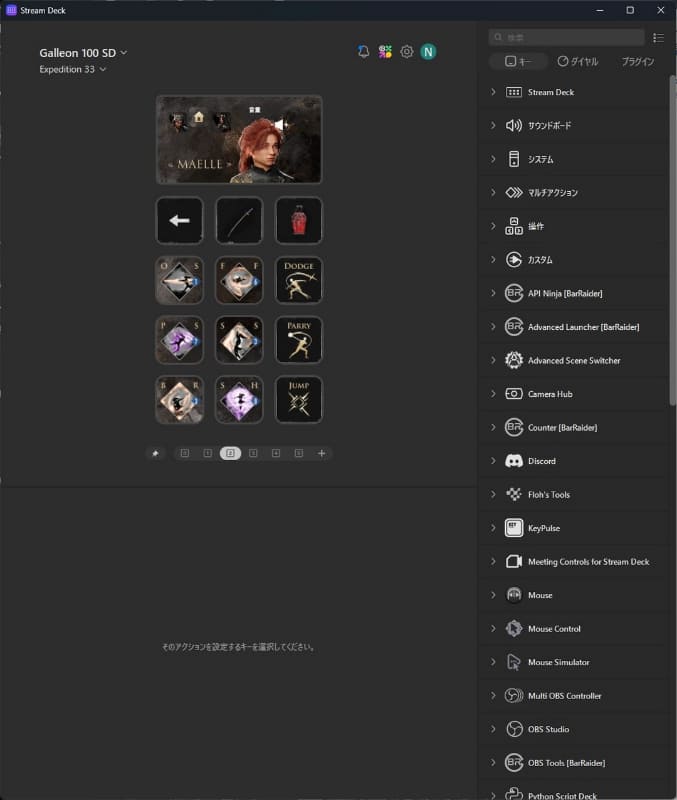The image size is (677, 800).
Task: Select the skill key labeled F F
Action: (239, 280)
